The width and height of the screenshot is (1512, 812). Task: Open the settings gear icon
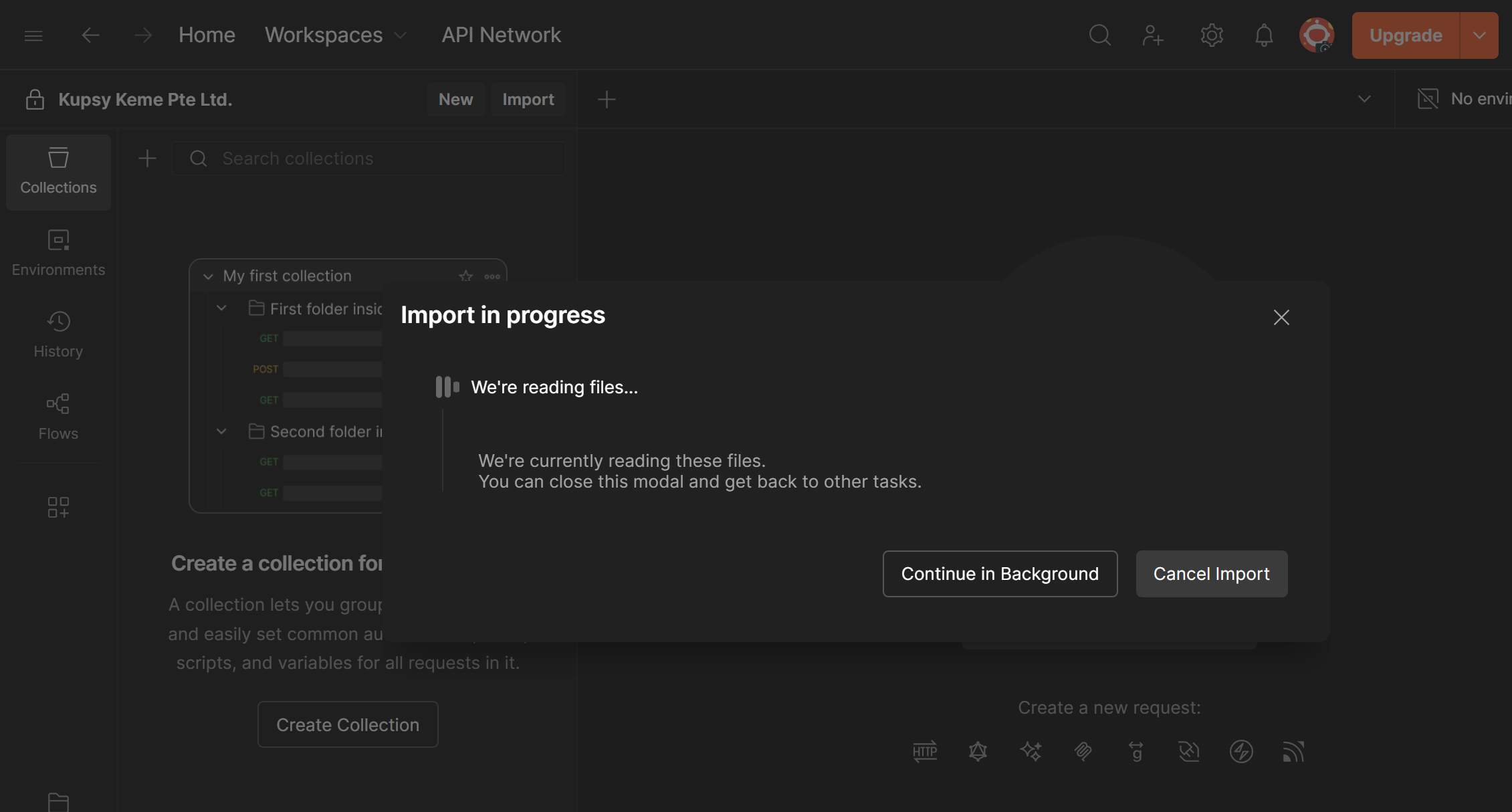coord(1211,35)
